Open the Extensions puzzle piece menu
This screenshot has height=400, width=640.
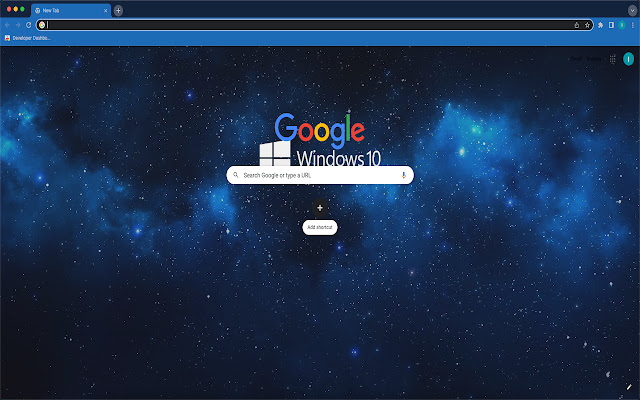[x=600, y=25]
